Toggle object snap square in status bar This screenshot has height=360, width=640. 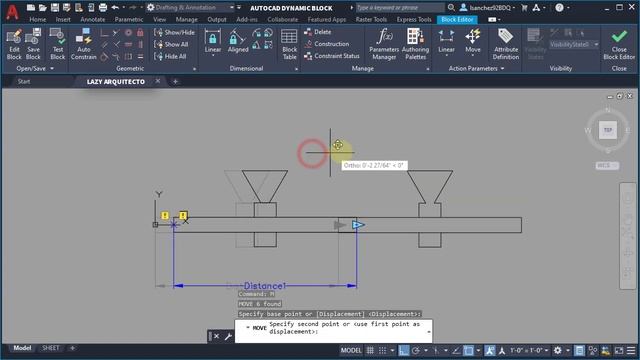click(x=469, y=350)
